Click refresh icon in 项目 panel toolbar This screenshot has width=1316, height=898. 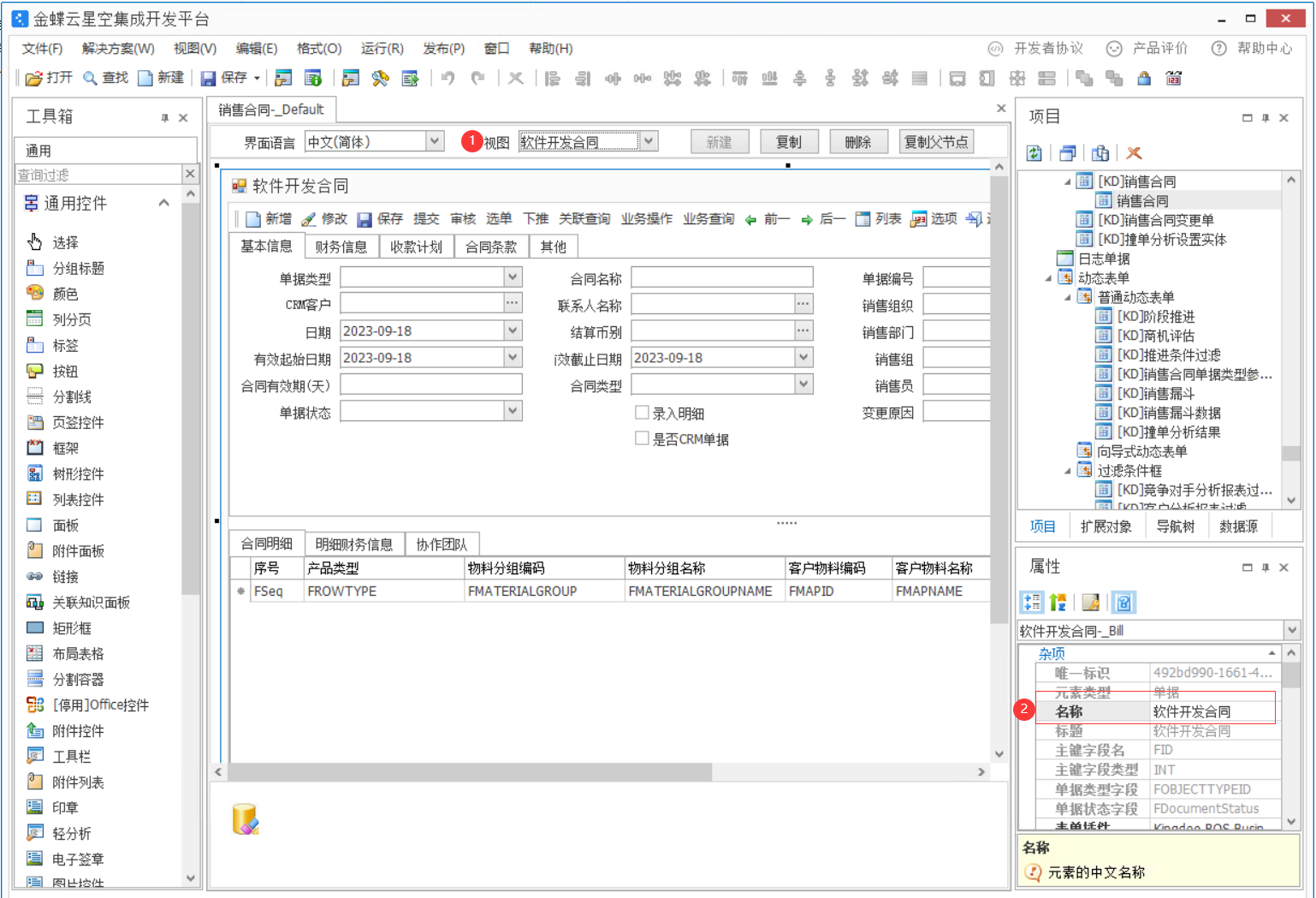(1034, 153)
